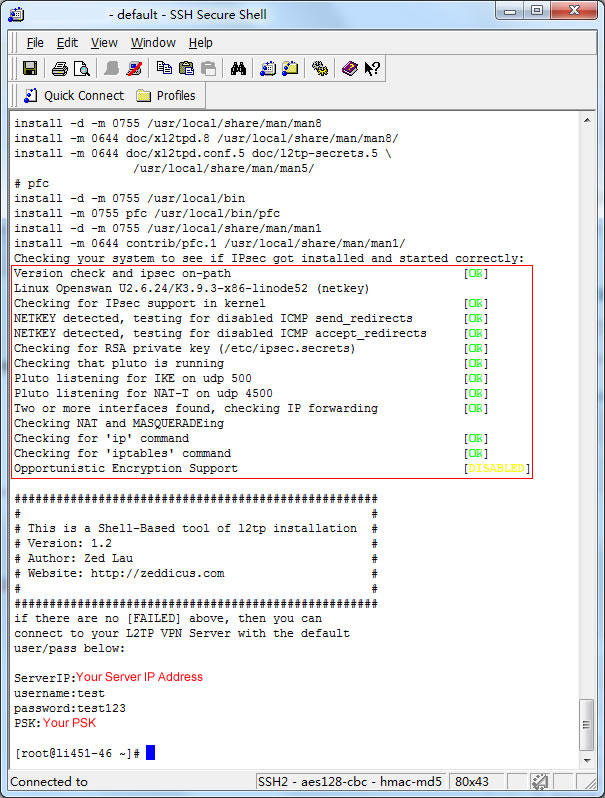Click the Save toolbar icon

[x=30, y=68]
